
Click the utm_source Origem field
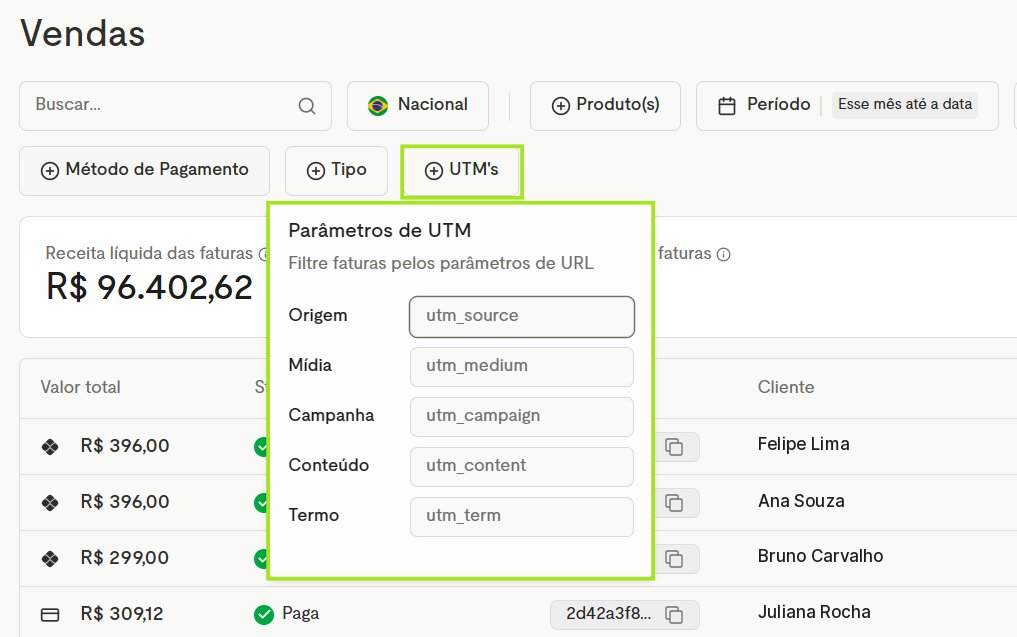[x=522, y=317]
